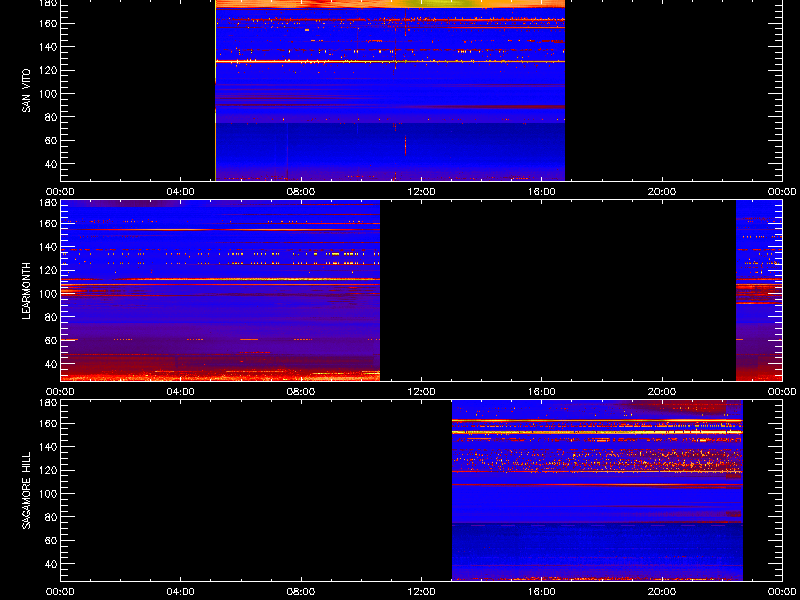
Task: Click the 04:00 time label below Sagamore Hill plot
Action: (x=181, y=592)
